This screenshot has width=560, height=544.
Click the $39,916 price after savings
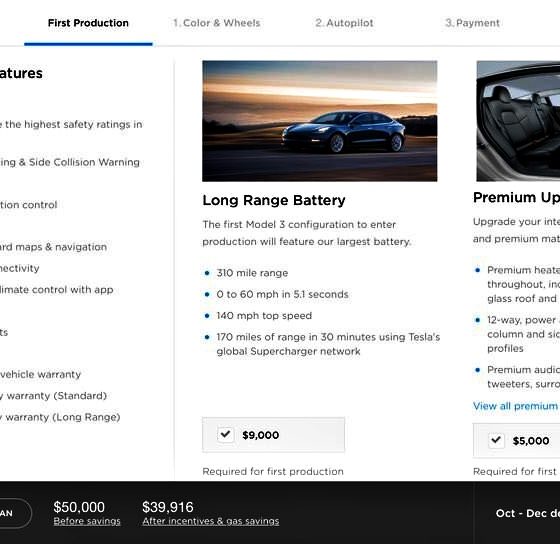click(x=168, y=507)
